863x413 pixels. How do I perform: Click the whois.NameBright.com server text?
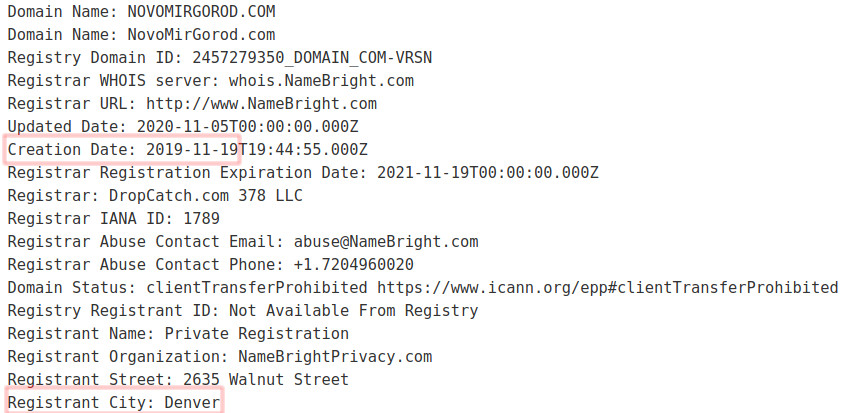click(321, 81)
